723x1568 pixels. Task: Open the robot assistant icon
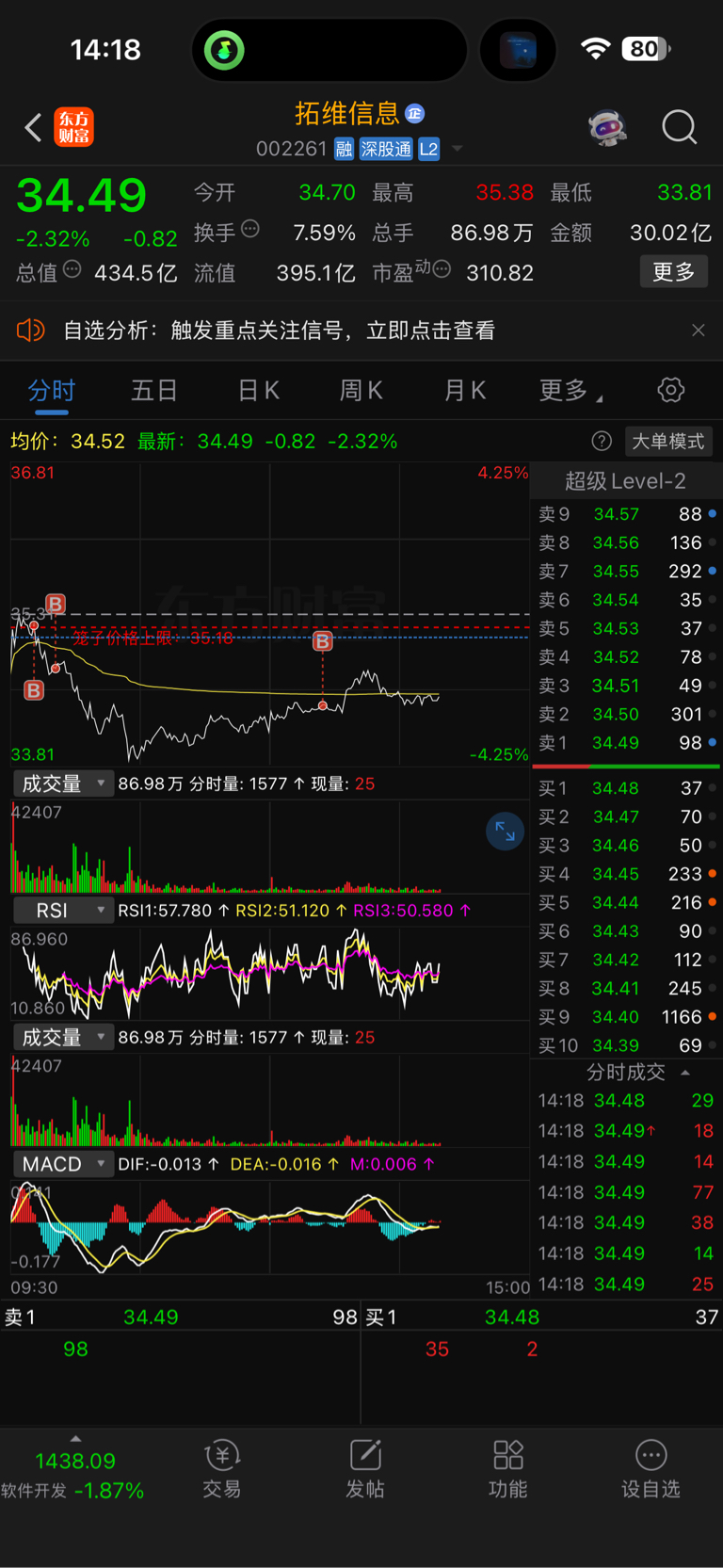pos(608,127)
